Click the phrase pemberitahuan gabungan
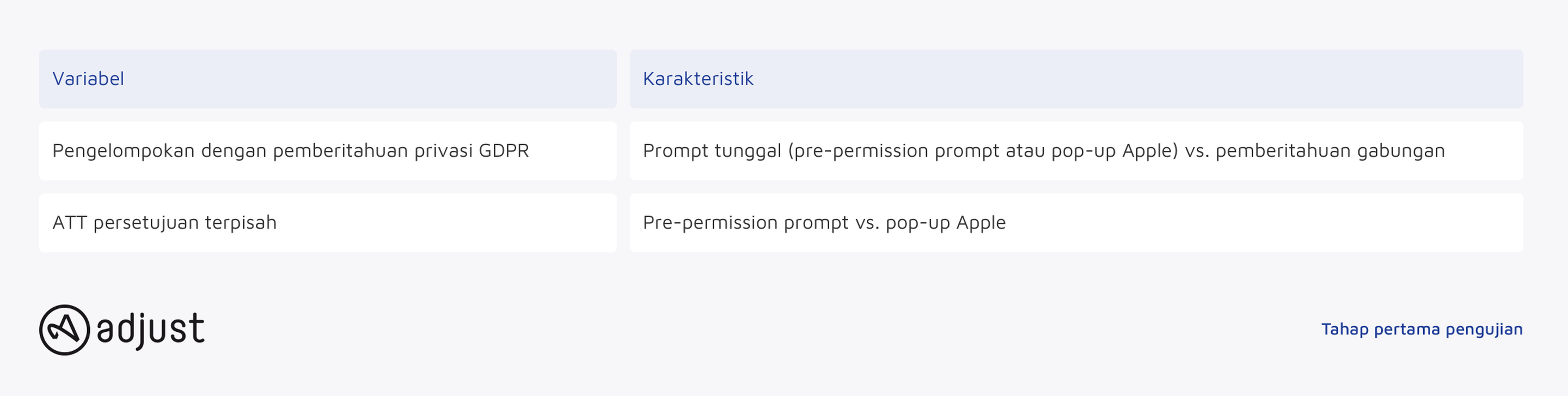1568x396 pixels. pos(1330,151)
